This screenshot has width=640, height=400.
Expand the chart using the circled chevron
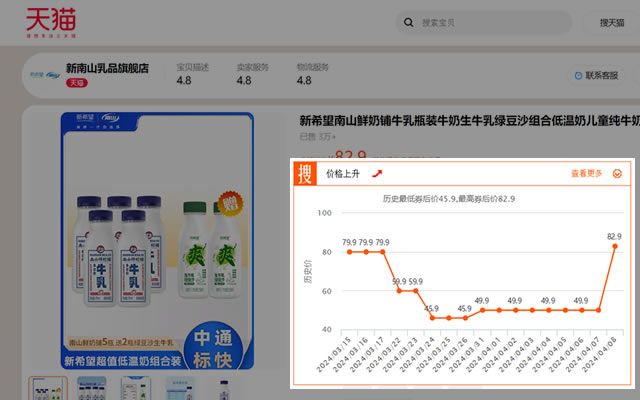[617, 174]
